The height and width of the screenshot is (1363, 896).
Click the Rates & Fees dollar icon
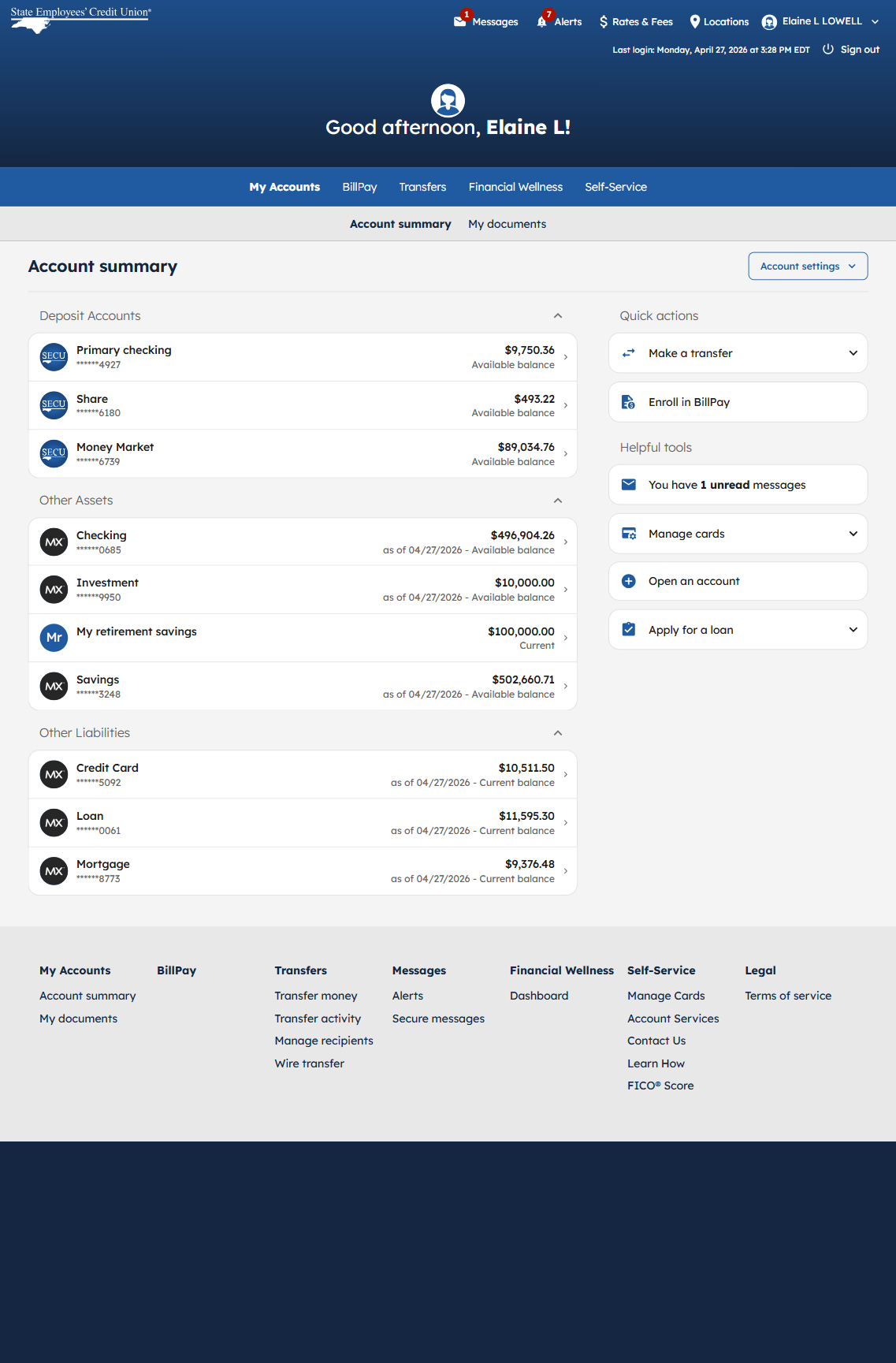[604, 21]
